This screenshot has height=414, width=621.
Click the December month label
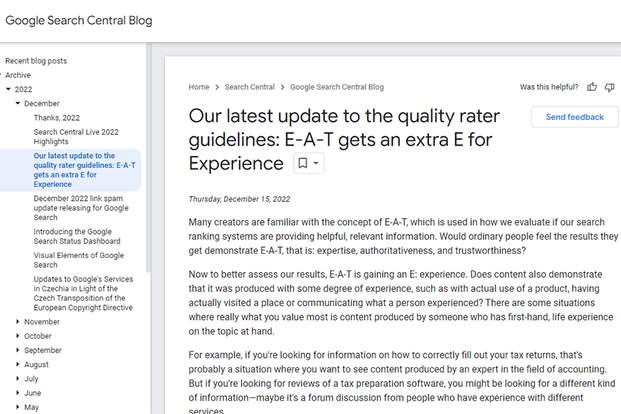(42, 103)
